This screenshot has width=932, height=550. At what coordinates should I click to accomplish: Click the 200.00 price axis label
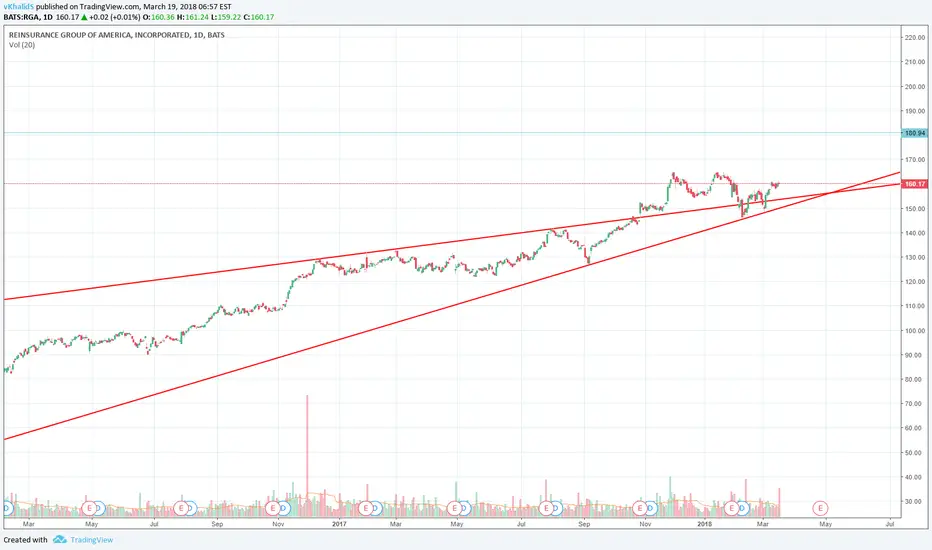[914, 86]
